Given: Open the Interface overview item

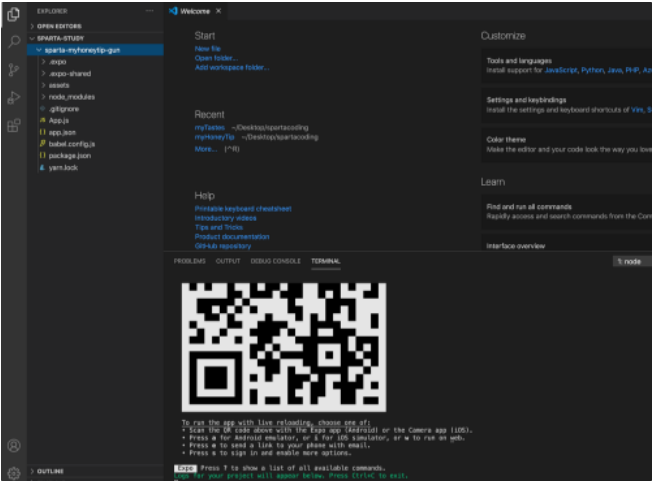Looking at the screenshot, I should tap(567, 243).
